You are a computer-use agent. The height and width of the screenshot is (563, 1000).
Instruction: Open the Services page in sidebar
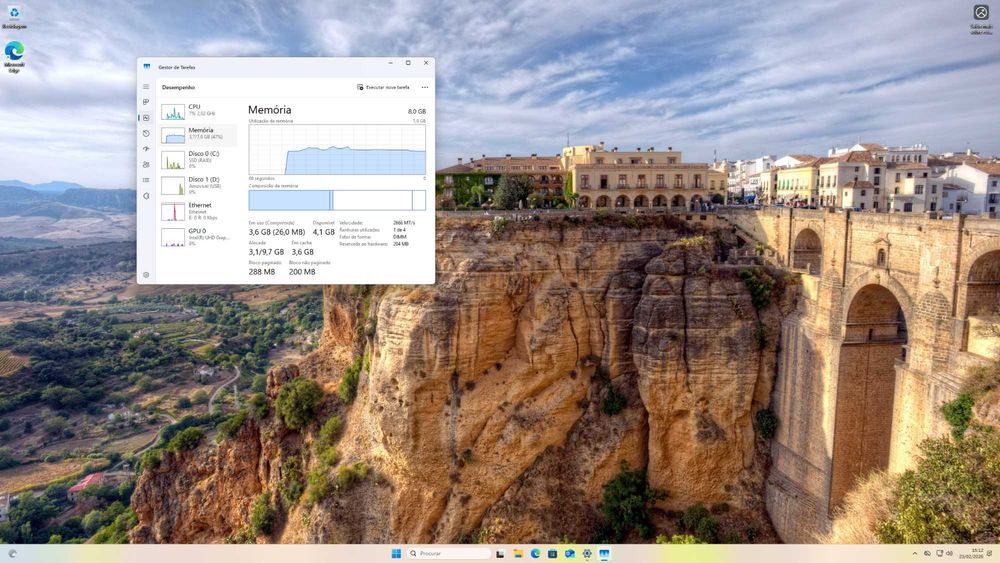tap(146, 196)
